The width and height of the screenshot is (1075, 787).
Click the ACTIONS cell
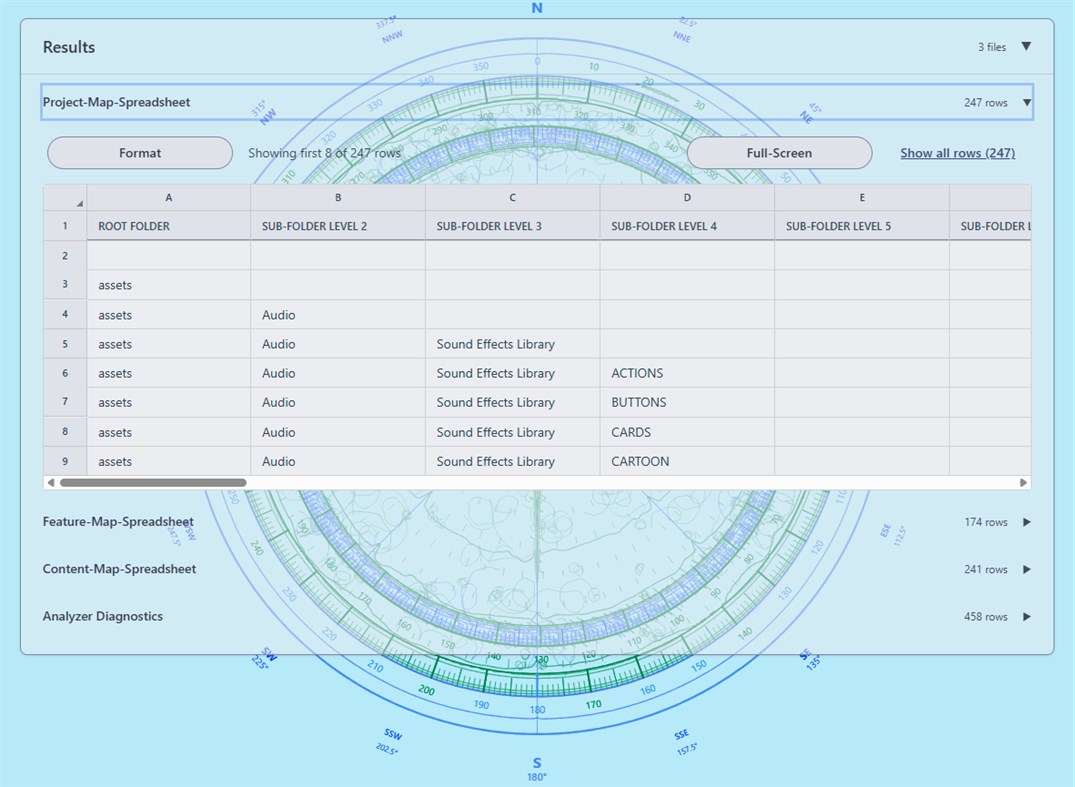pos(687,373)
